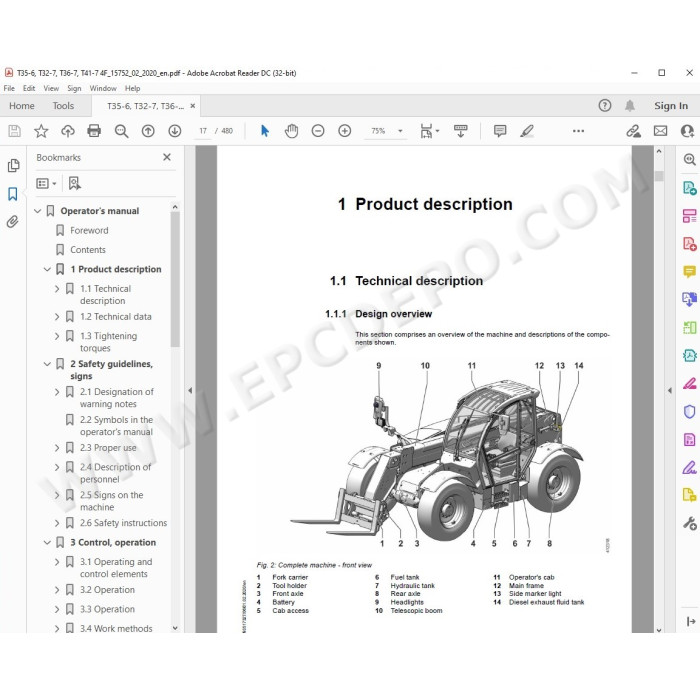
Task: Open the View menu
Action: pyautogui.click(x=51, y=88)
